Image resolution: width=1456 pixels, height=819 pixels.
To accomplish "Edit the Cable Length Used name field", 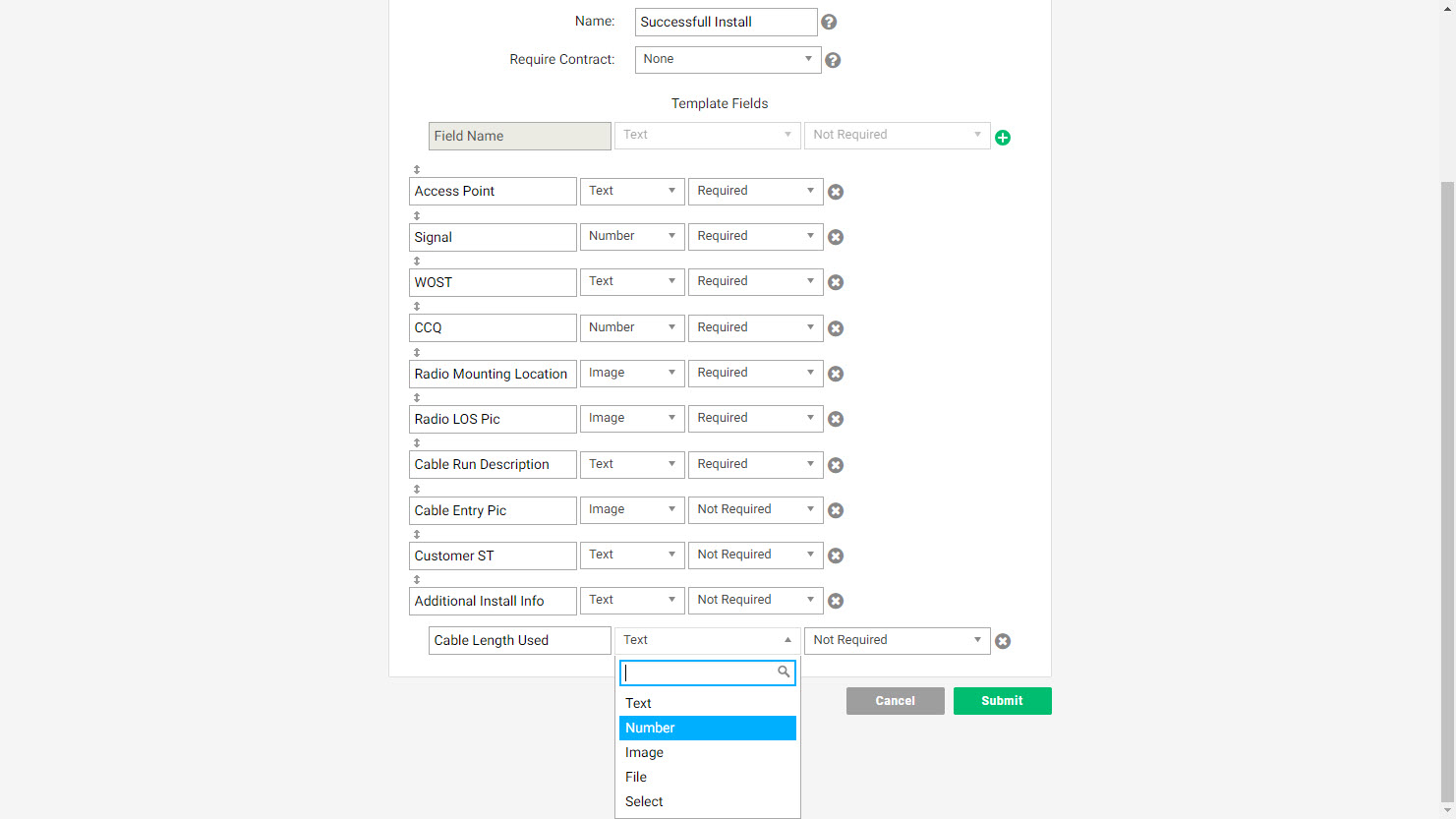I will point(520,641).
